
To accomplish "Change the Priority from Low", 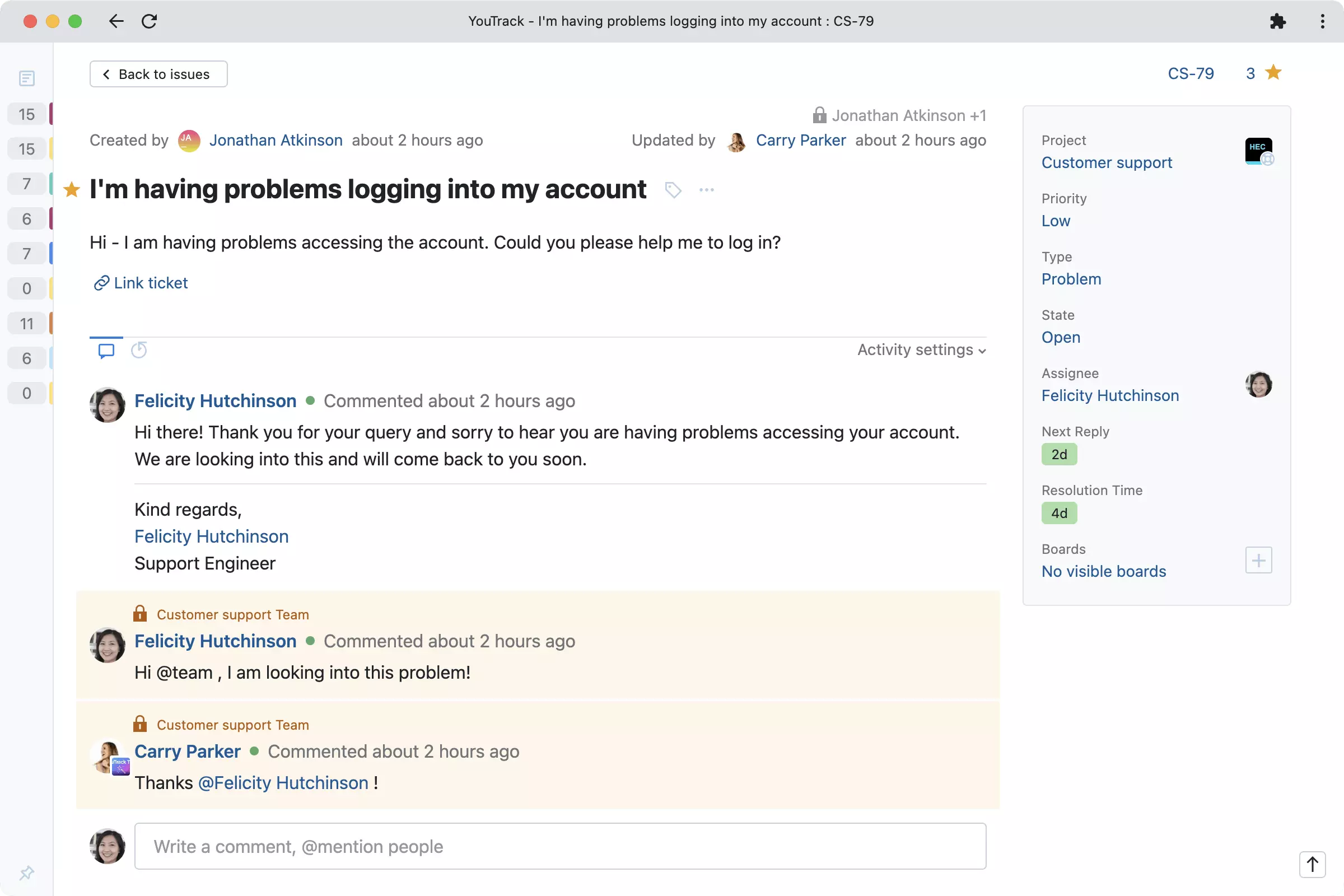I will coord(1055,221).
